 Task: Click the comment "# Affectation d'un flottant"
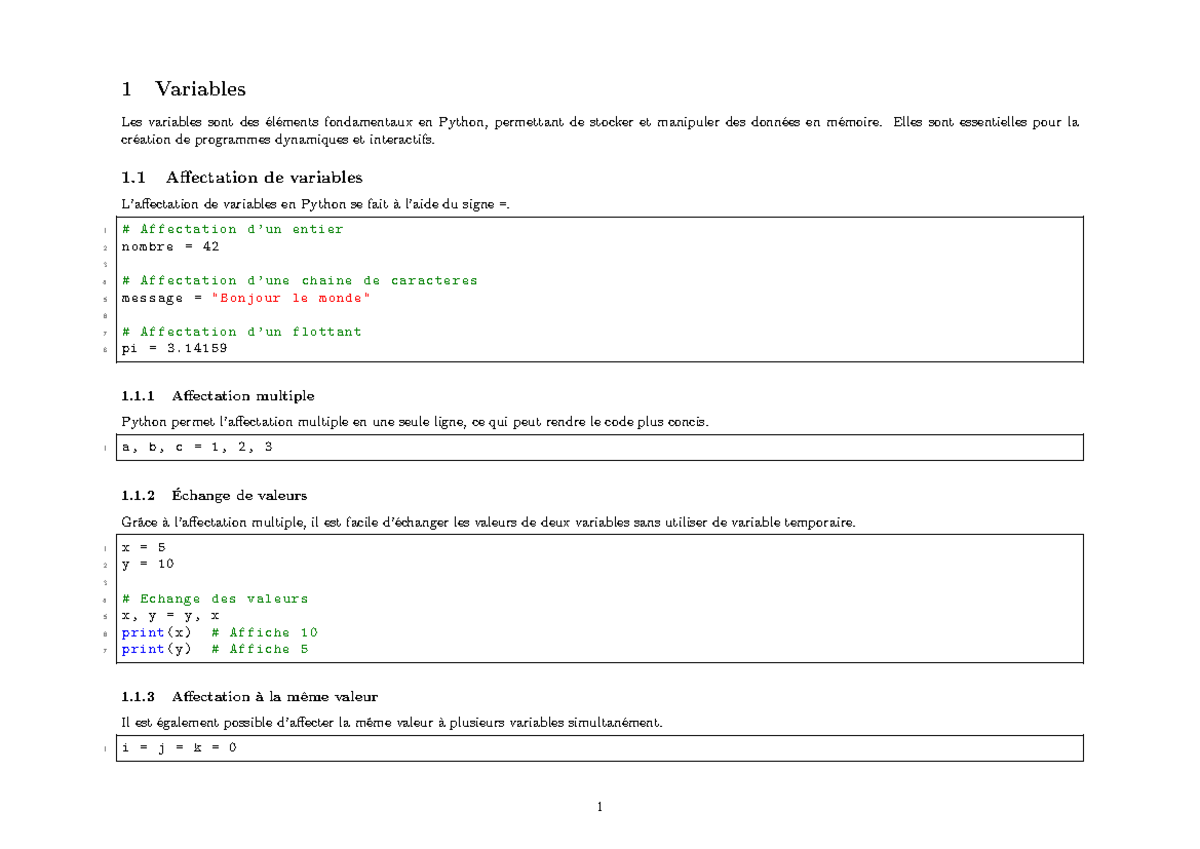pyautogui.click(x=240, y=331)
